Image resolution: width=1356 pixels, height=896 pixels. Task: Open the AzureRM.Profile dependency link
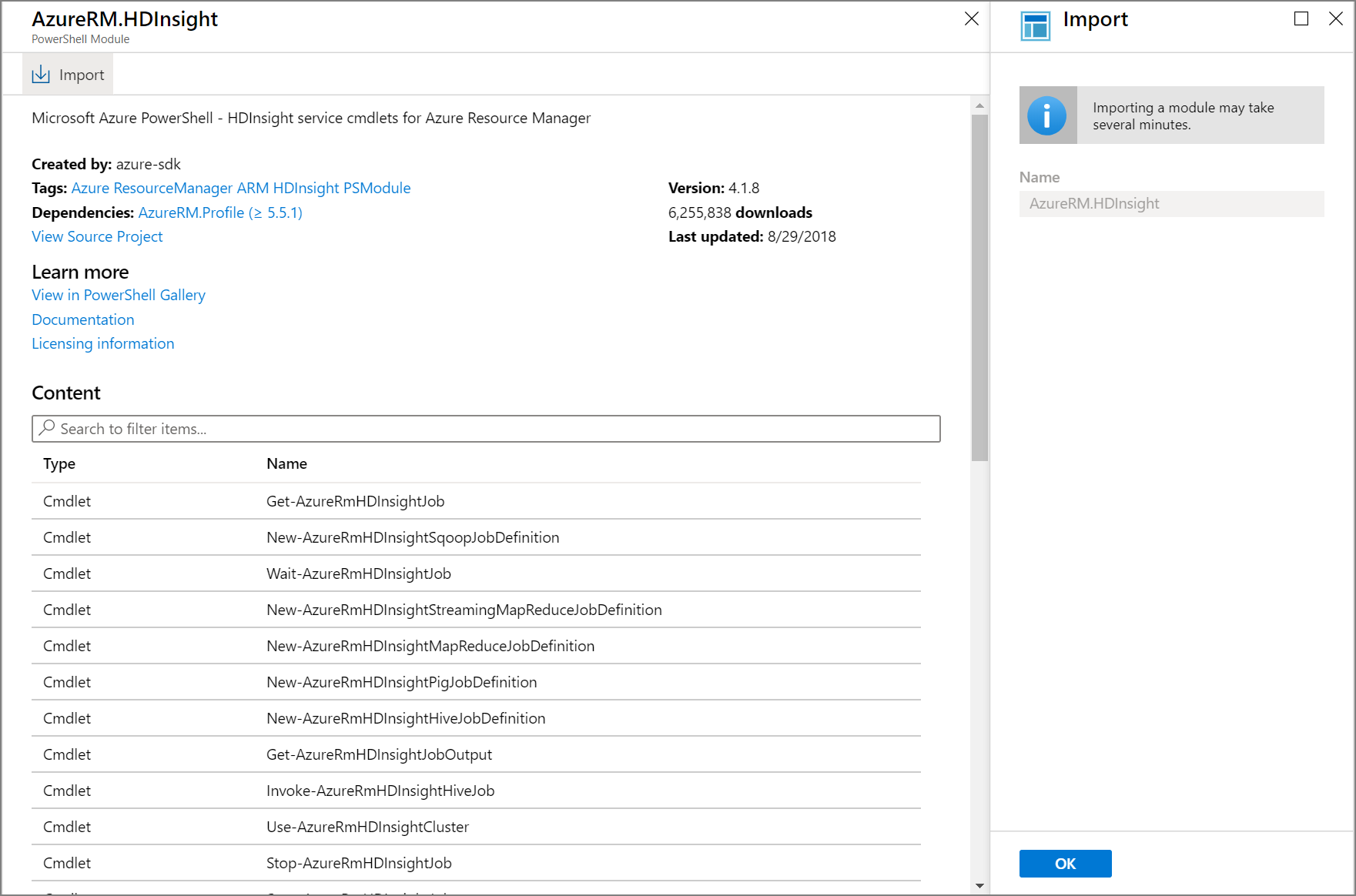pyautogui.click(x=219, y=212)
